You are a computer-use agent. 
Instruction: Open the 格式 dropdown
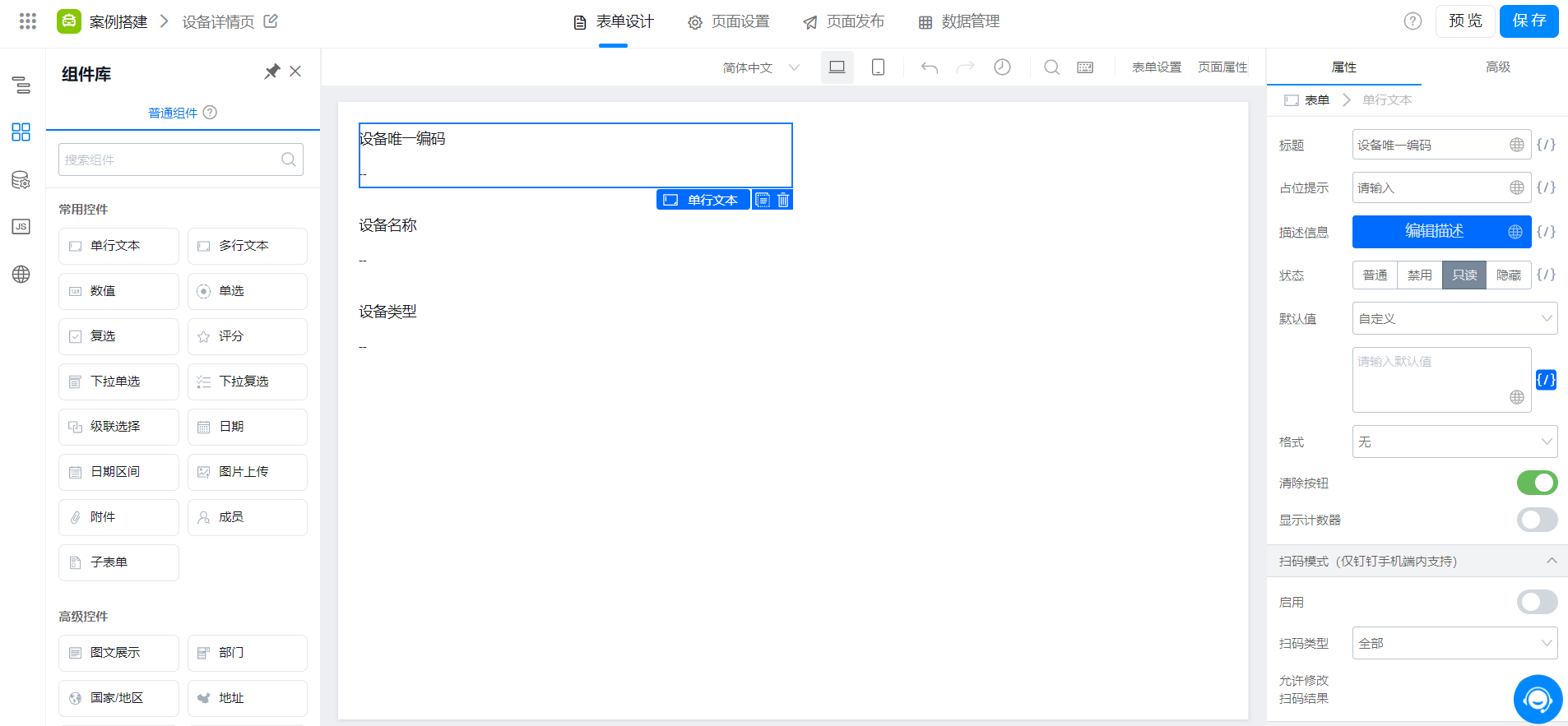pos(1454,442)
